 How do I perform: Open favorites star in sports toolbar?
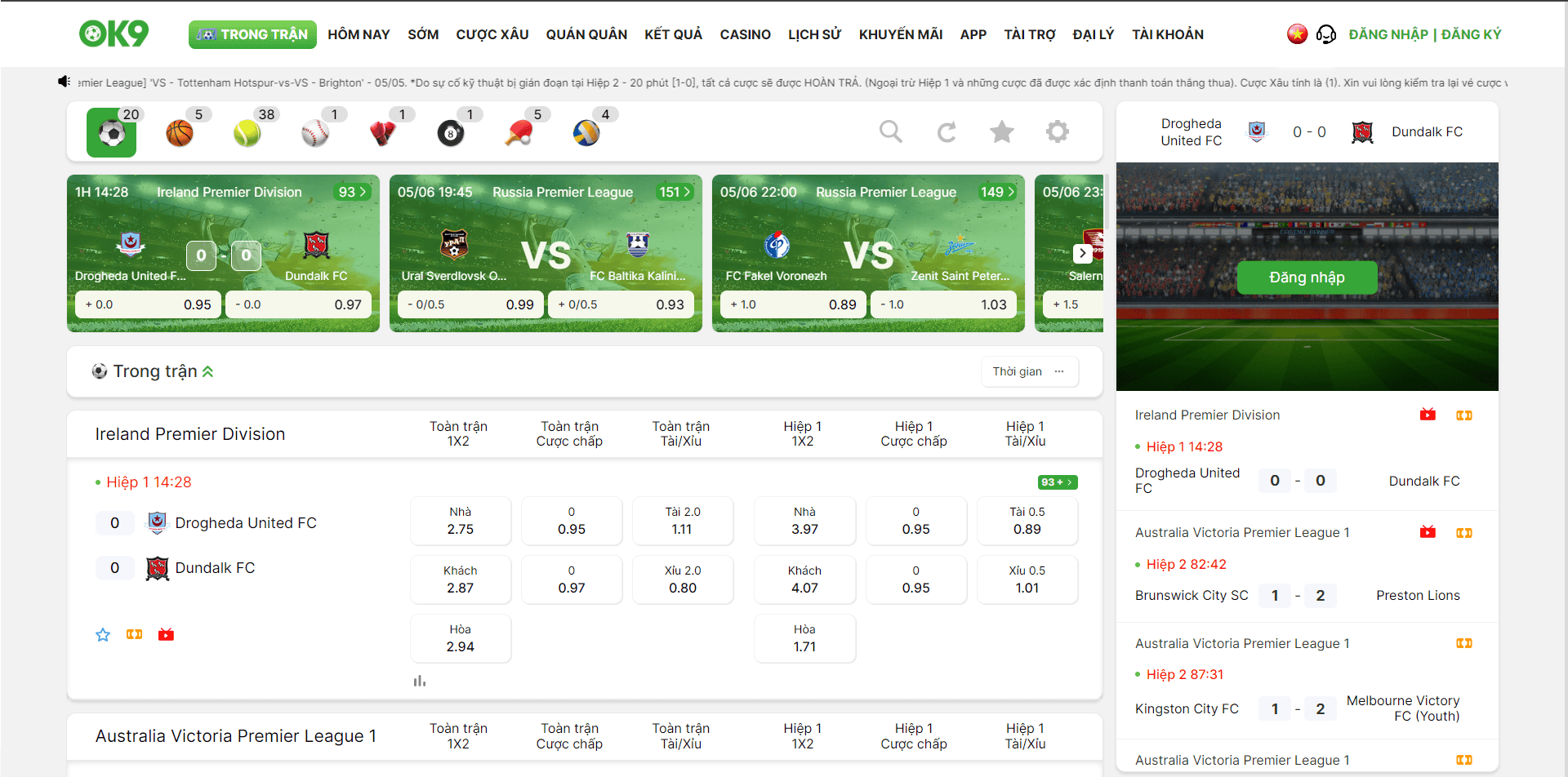point(1002,131)
